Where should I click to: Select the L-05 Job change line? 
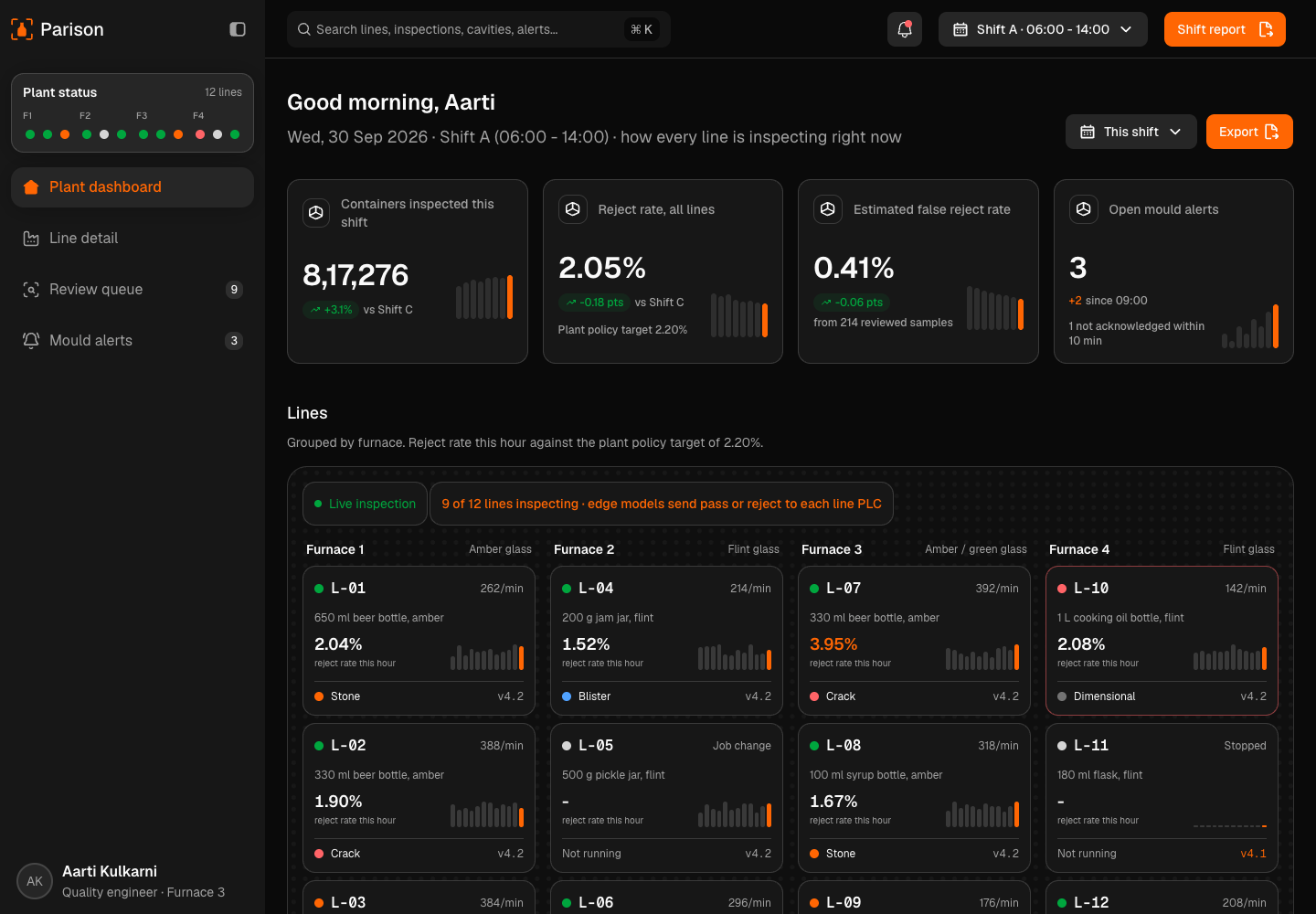point(666,798)
